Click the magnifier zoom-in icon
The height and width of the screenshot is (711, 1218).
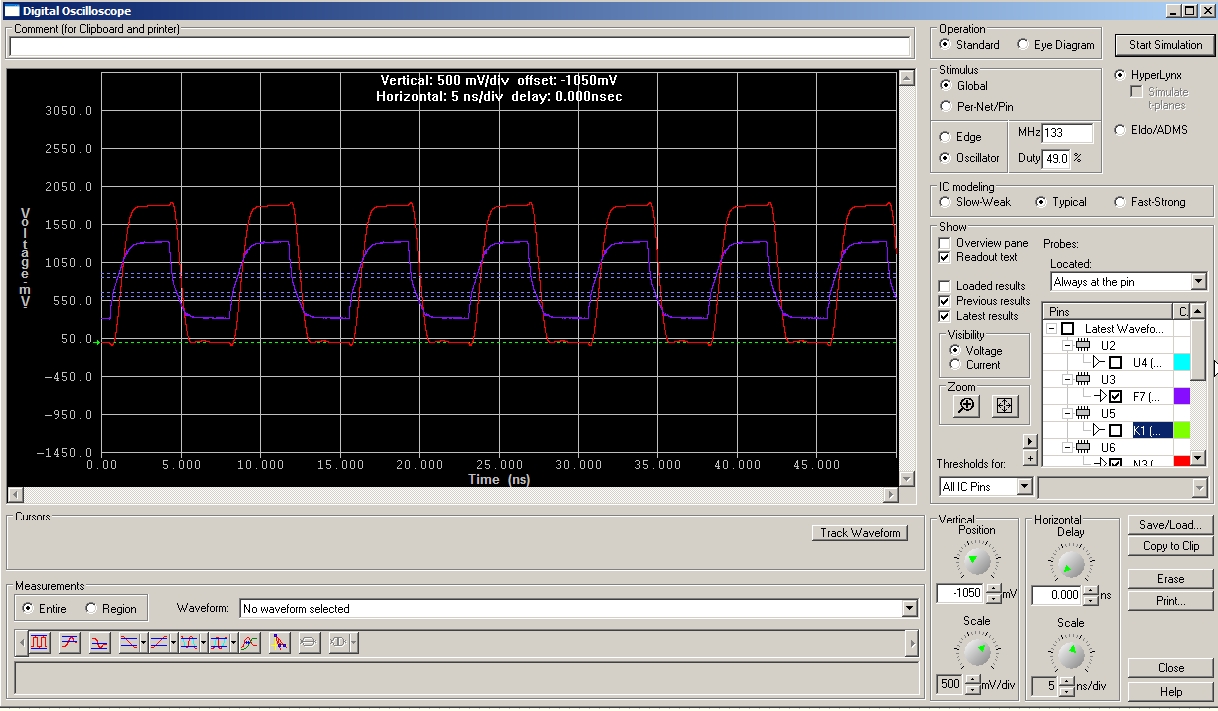965,406
